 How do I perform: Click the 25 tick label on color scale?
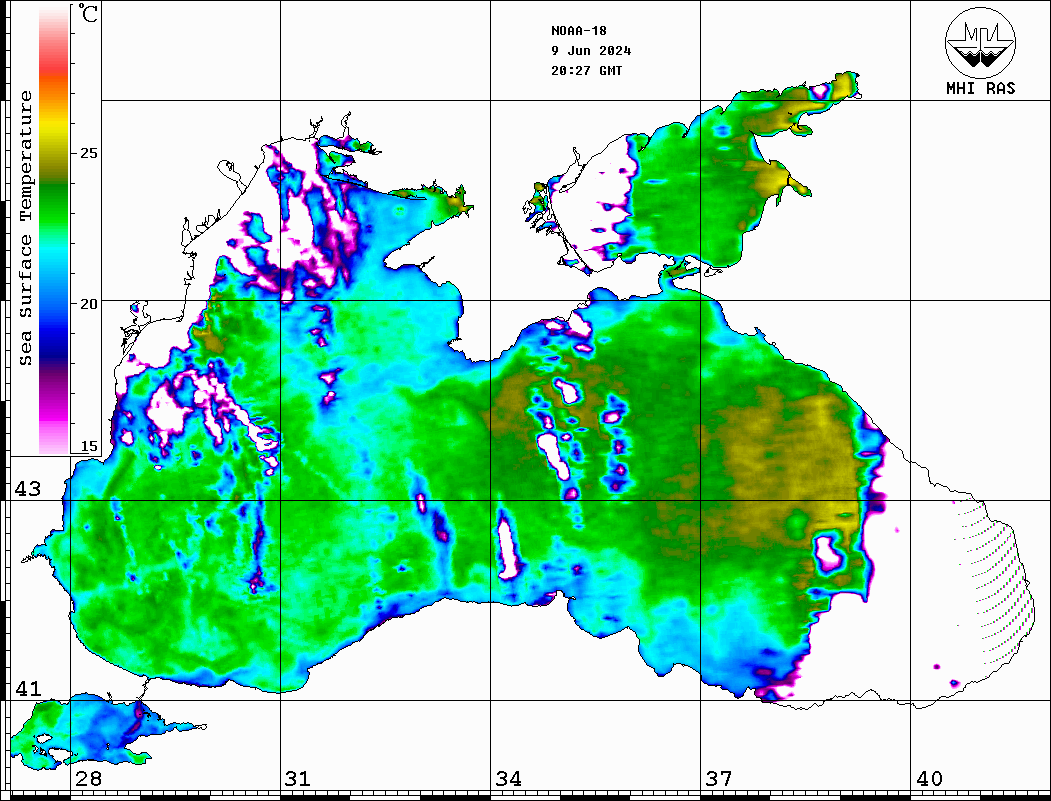click(x=88, y=153)
